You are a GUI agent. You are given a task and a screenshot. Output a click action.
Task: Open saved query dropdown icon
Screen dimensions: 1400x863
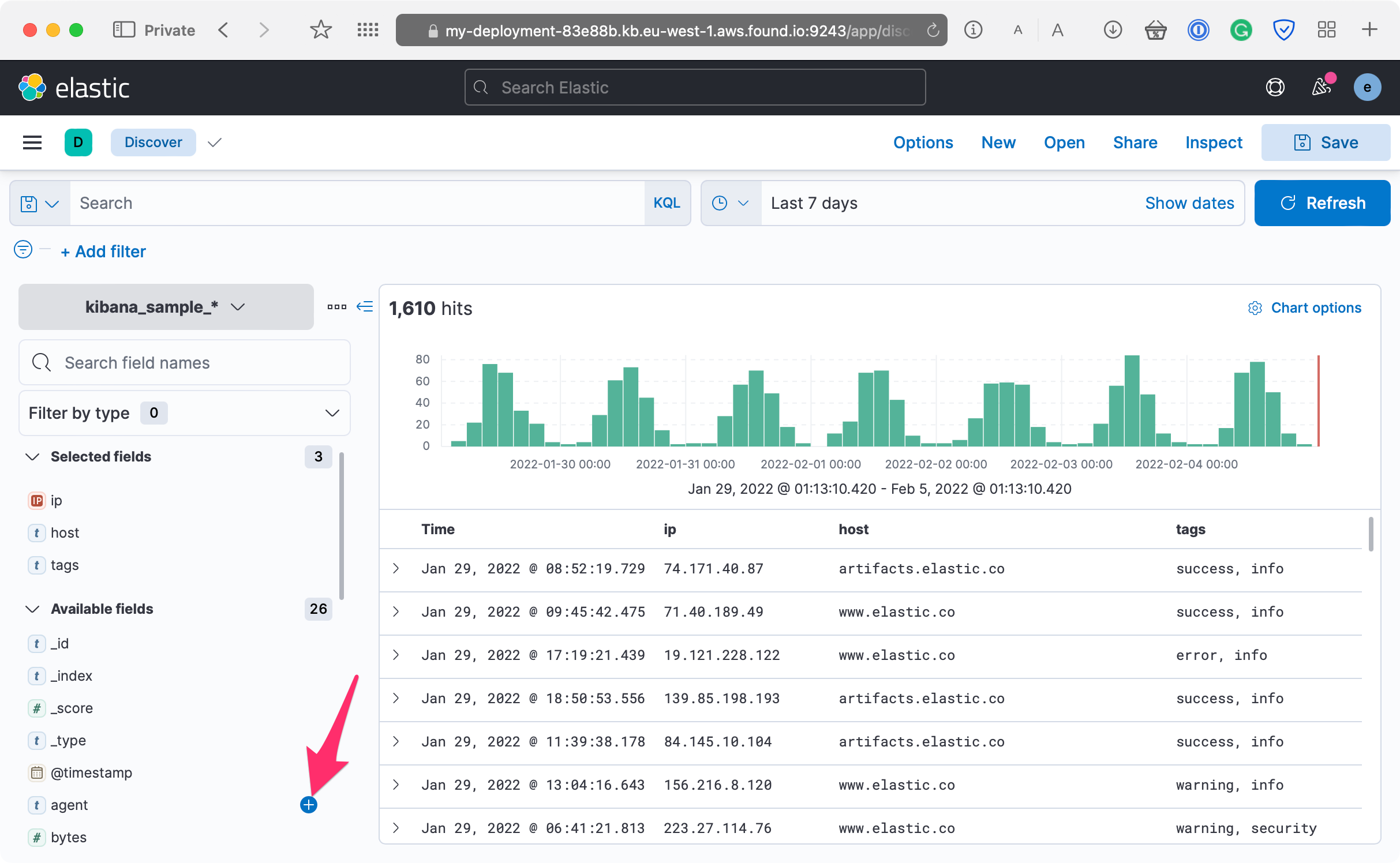point(40,203)
